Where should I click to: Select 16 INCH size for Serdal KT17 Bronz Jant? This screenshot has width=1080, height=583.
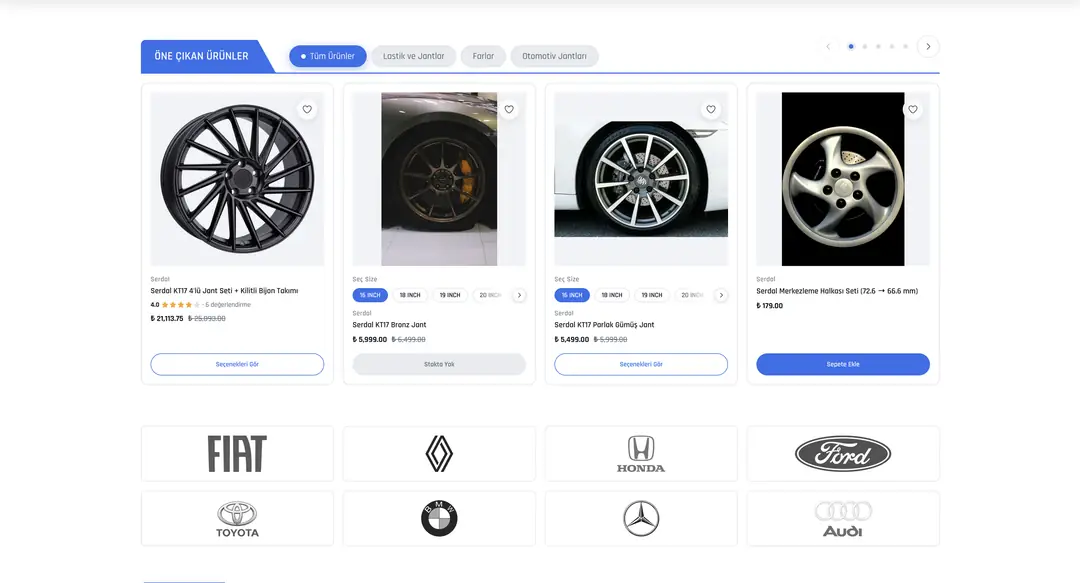click(x=370, y=295)
